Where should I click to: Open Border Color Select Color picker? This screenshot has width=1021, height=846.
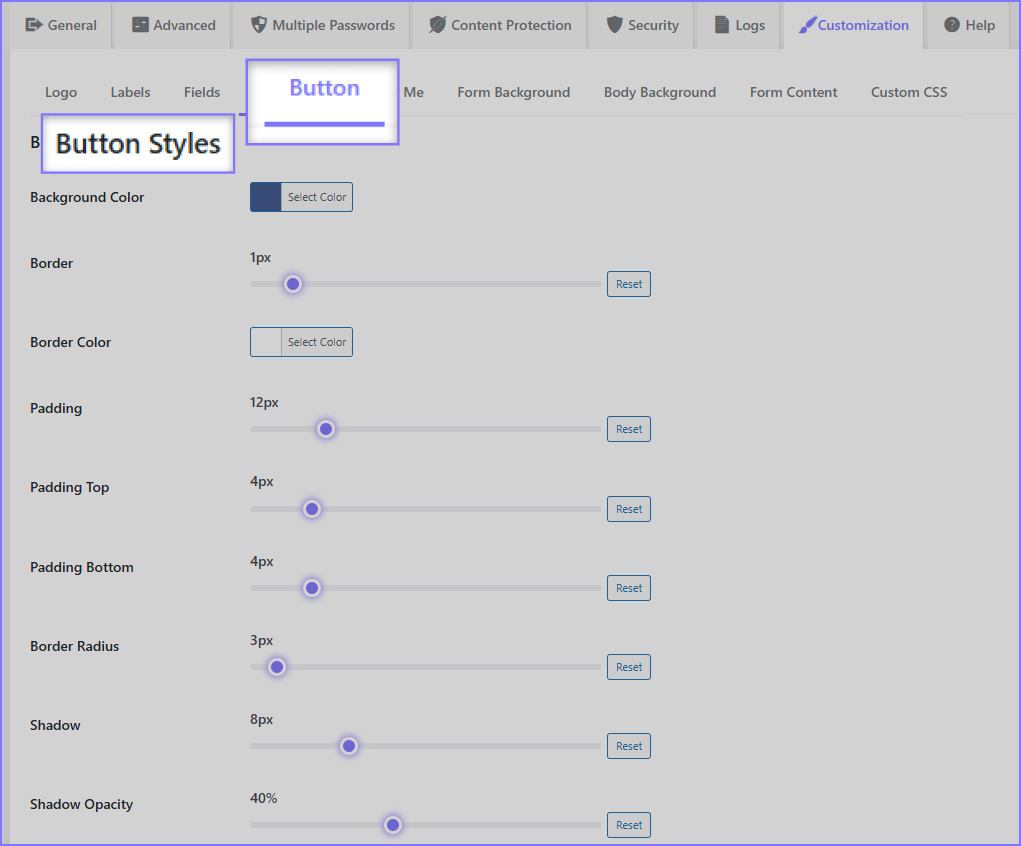[317, 342]
